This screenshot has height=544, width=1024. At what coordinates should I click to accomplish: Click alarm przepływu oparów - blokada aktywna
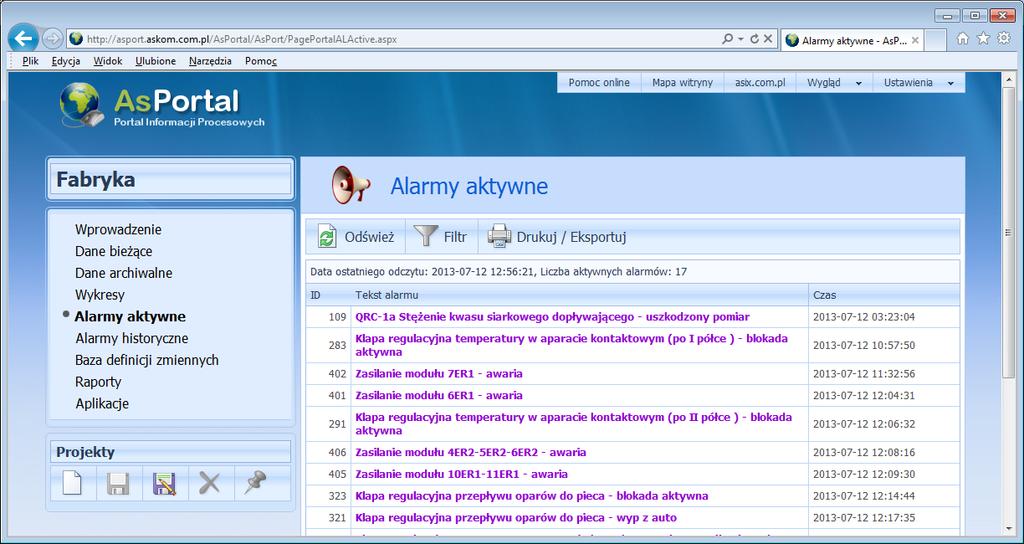[x=532, y=496]
